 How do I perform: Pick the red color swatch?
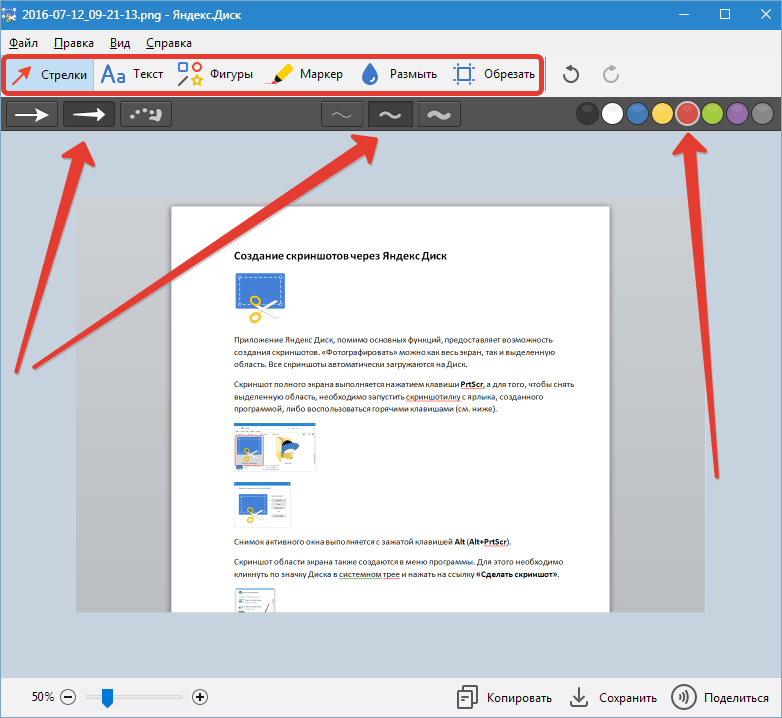[x=687, y=114]
